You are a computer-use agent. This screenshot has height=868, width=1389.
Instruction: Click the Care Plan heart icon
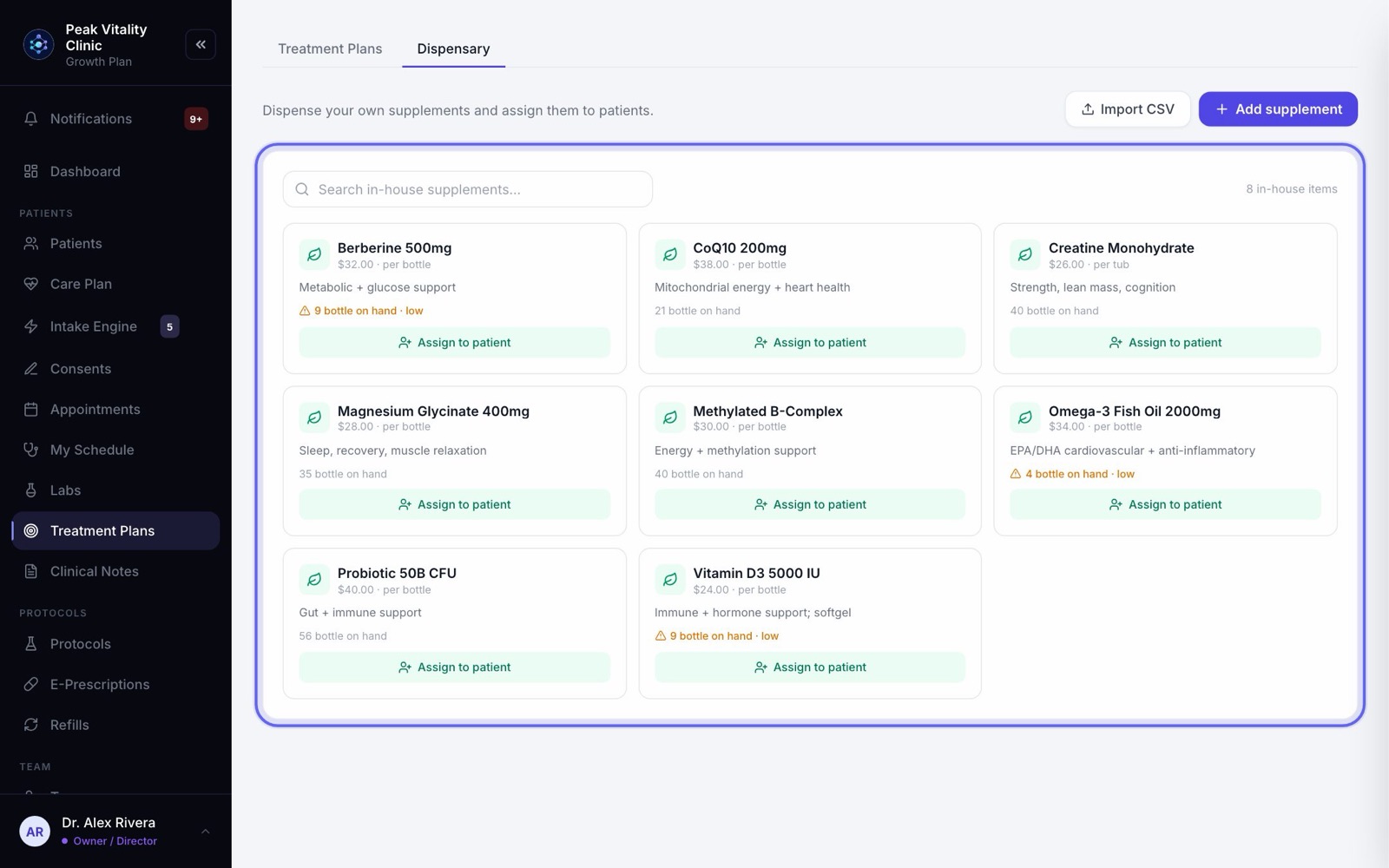click(x=31, y=284)
